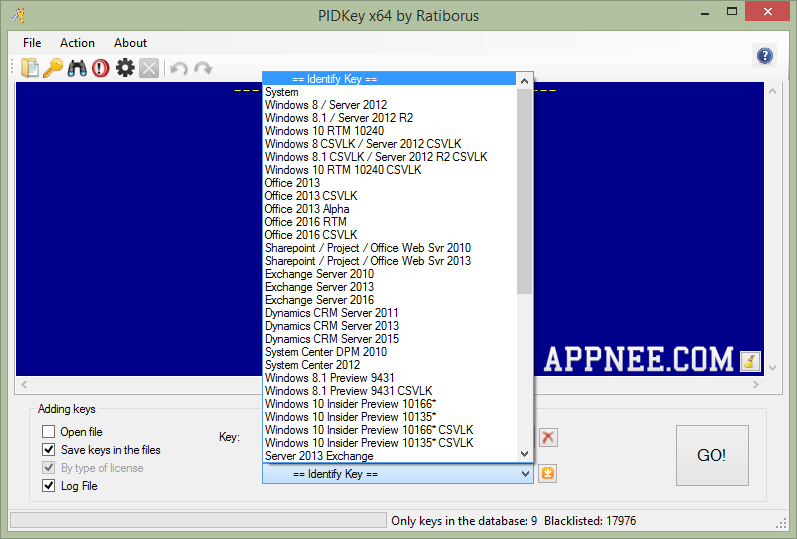Select Dynamics CRM Server 2013 entry
The image size is (797, 539).
389,326
